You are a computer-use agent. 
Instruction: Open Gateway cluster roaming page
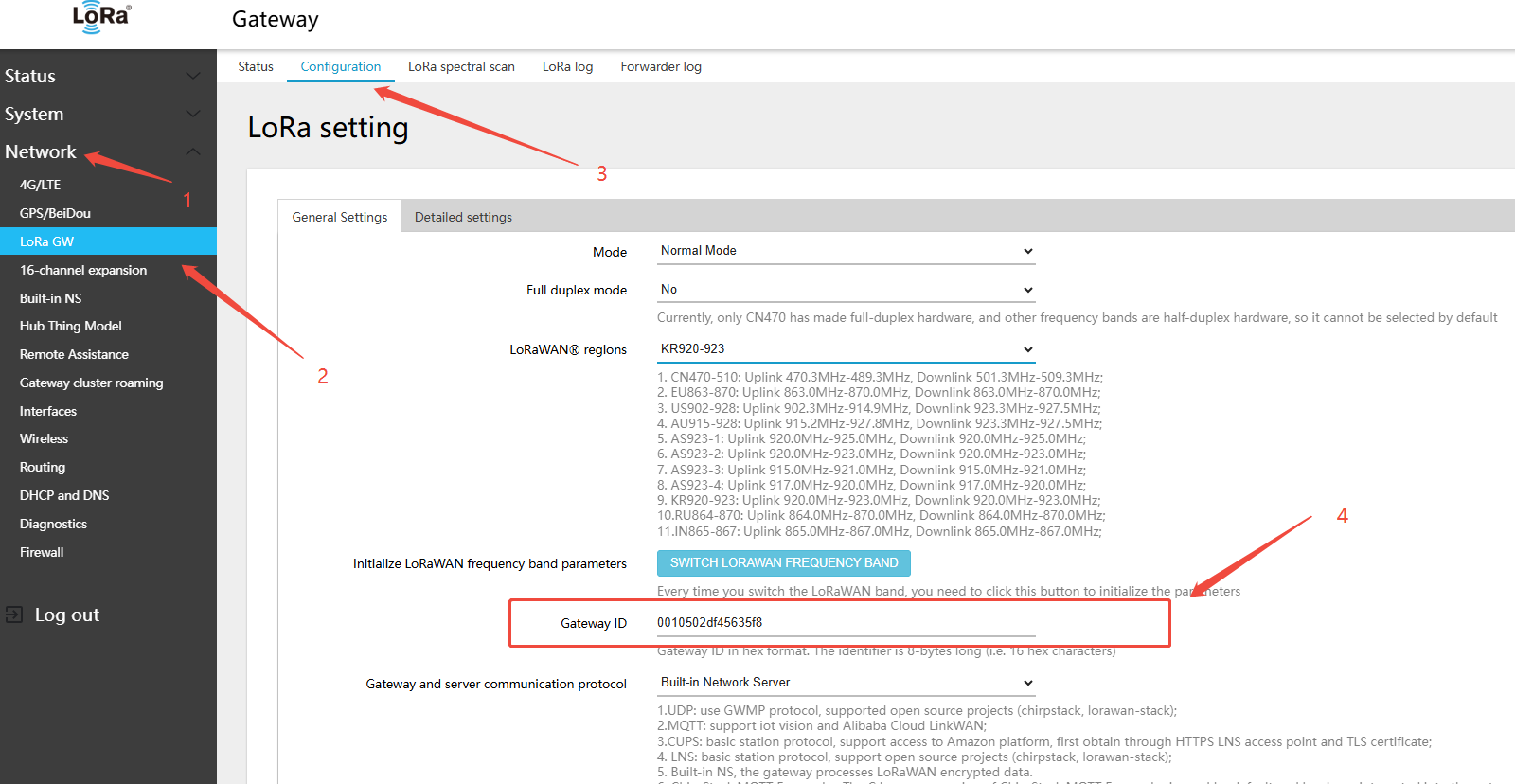(x=91, y=383)
